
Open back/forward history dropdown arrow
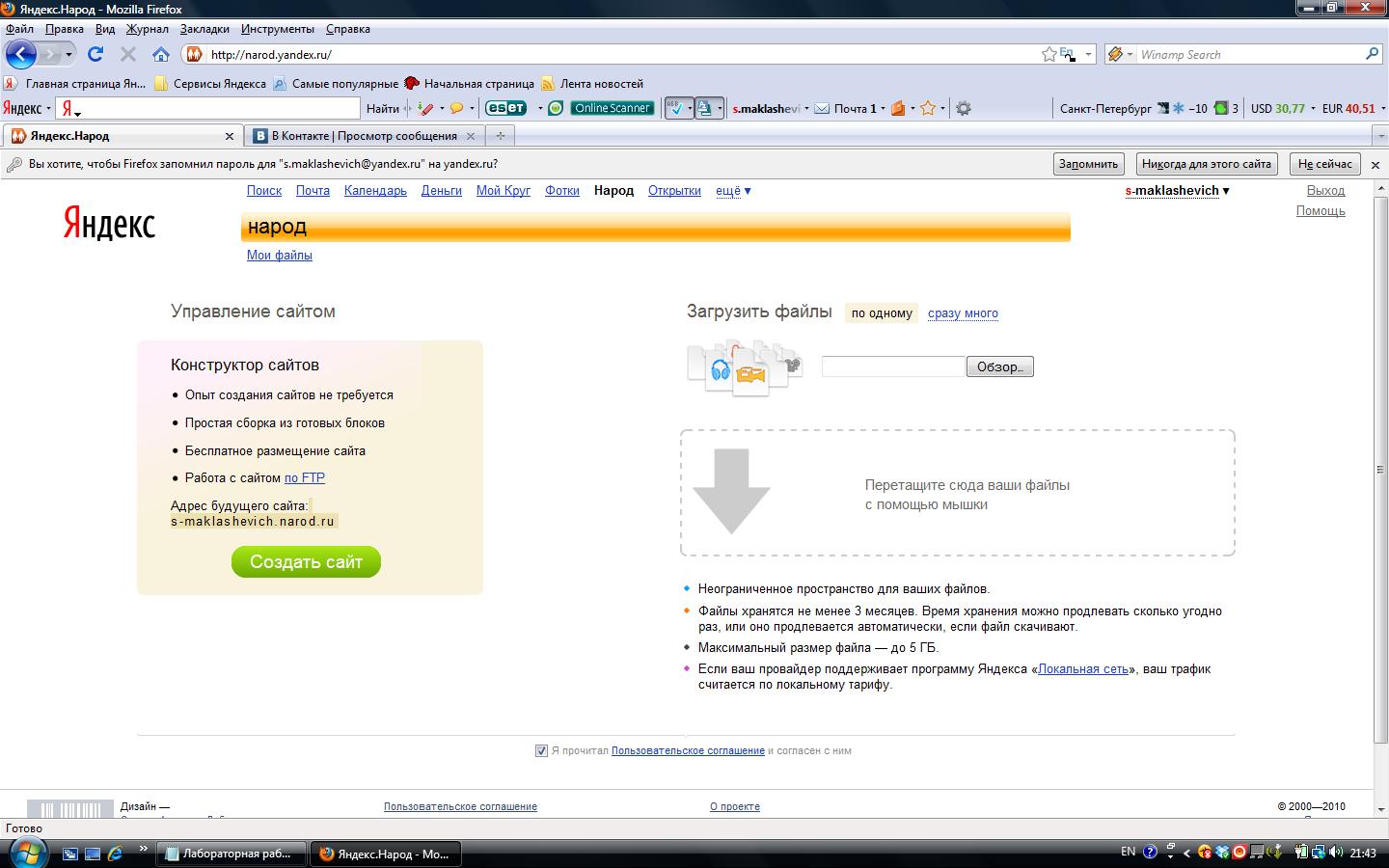click(x=68, y=54)
